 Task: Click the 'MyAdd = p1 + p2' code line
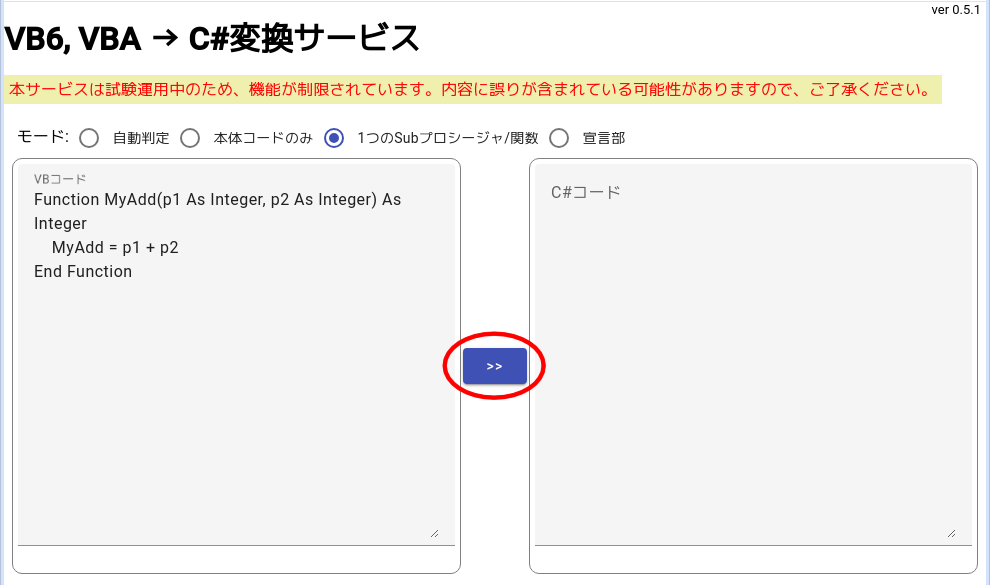click(115, 247)
